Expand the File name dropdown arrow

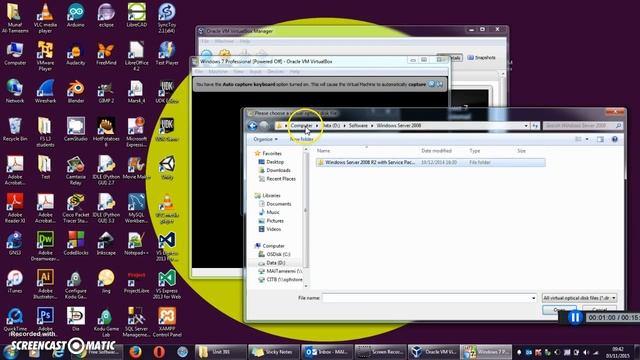pyautogui.click(x=533, y=298)
